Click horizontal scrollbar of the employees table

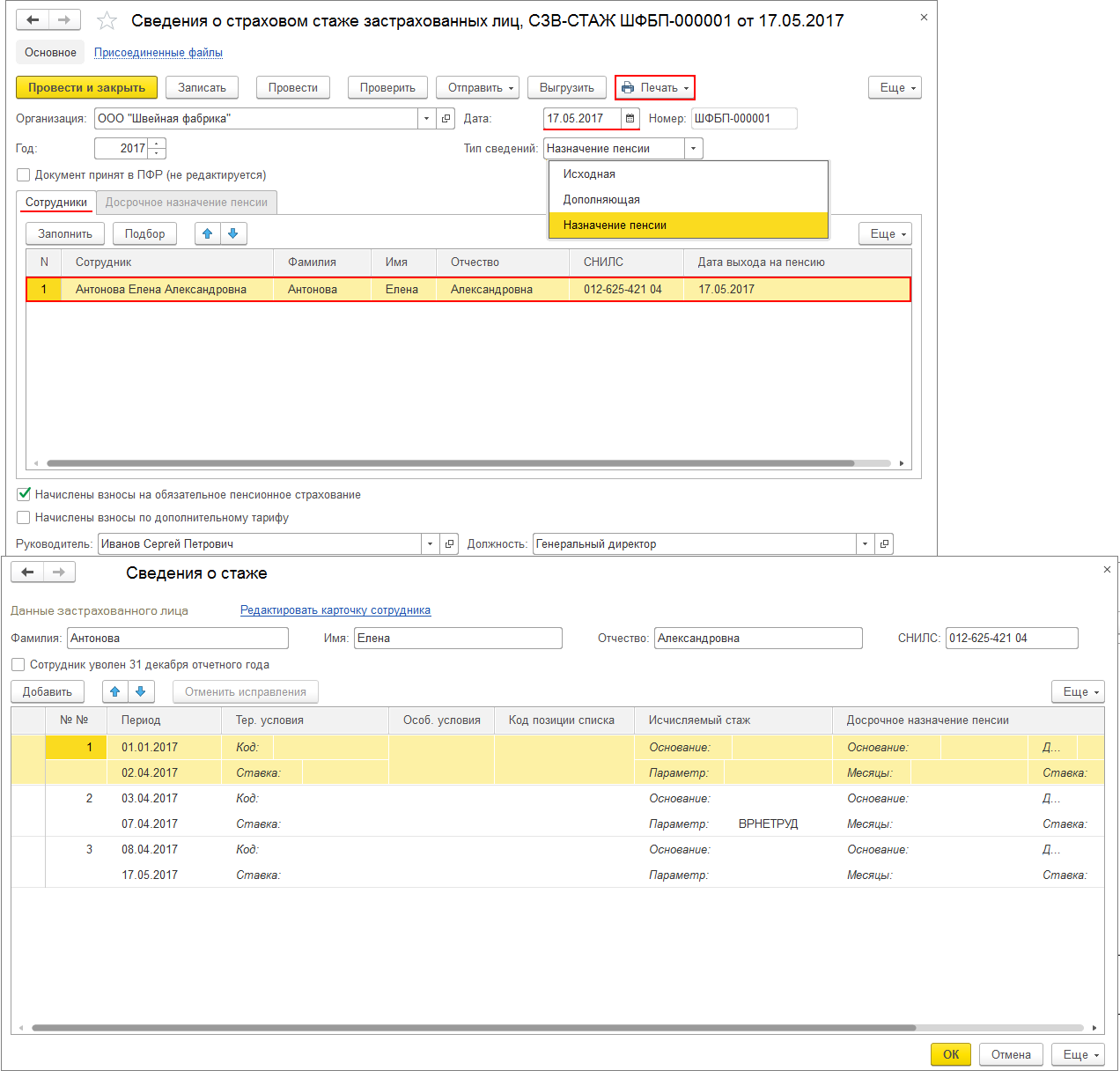pos(449,463)
